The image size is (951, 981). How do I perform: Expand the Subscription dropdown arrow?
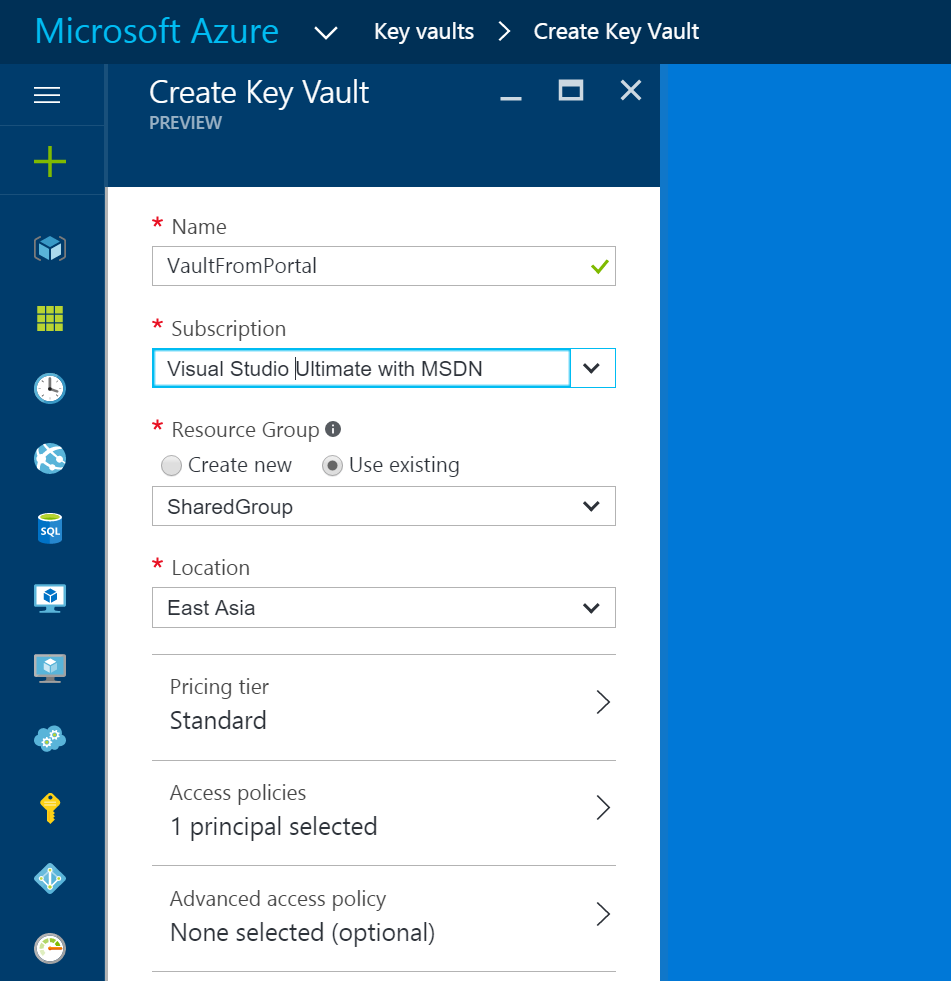[x=592, y=368]
